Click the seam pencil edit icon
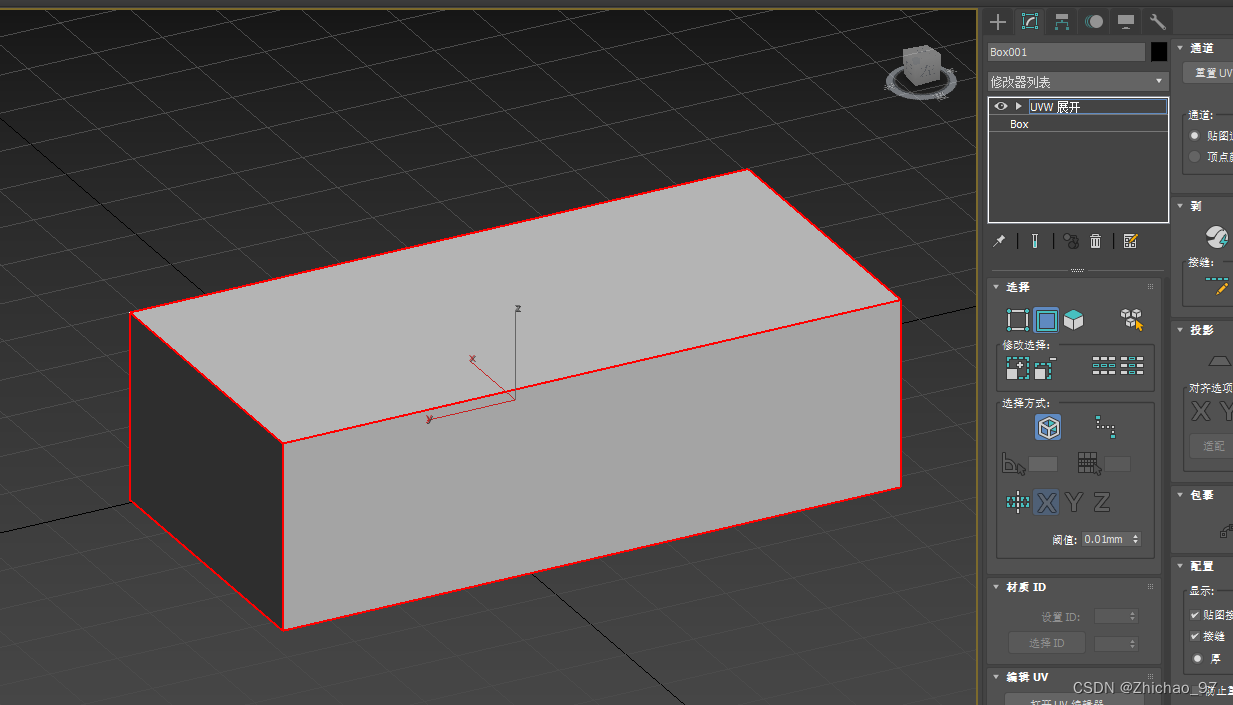 tap(1218, 286)
